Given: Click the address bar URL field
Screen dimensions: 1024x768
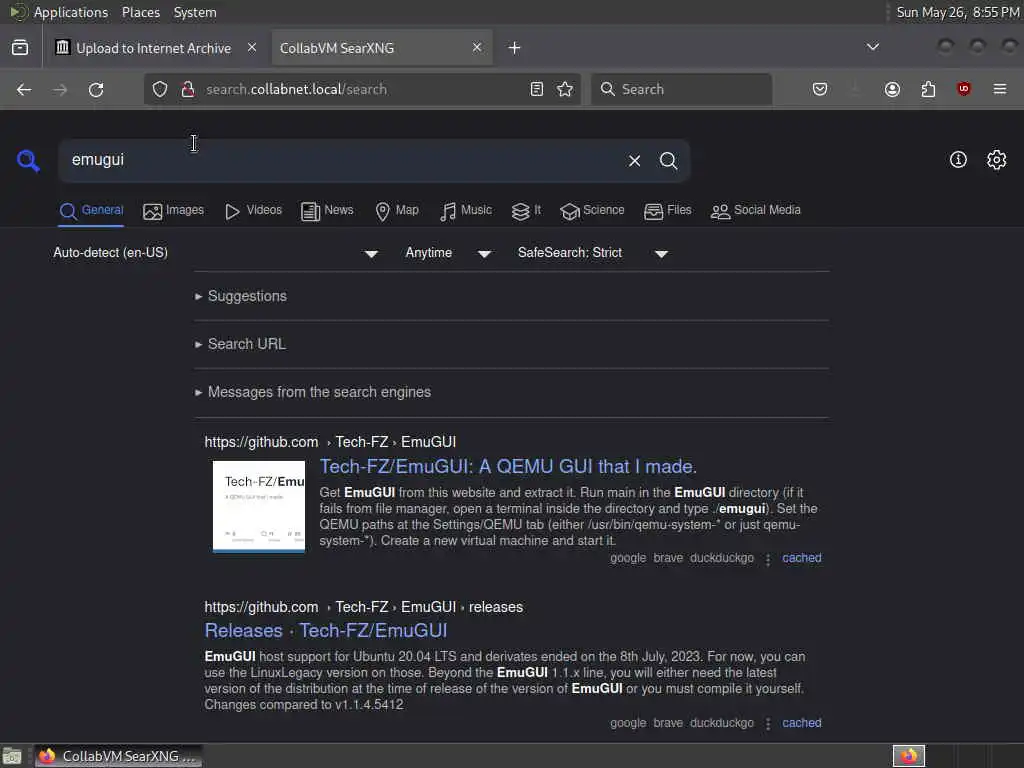Looking at the screenshot, I should [362, 89].
